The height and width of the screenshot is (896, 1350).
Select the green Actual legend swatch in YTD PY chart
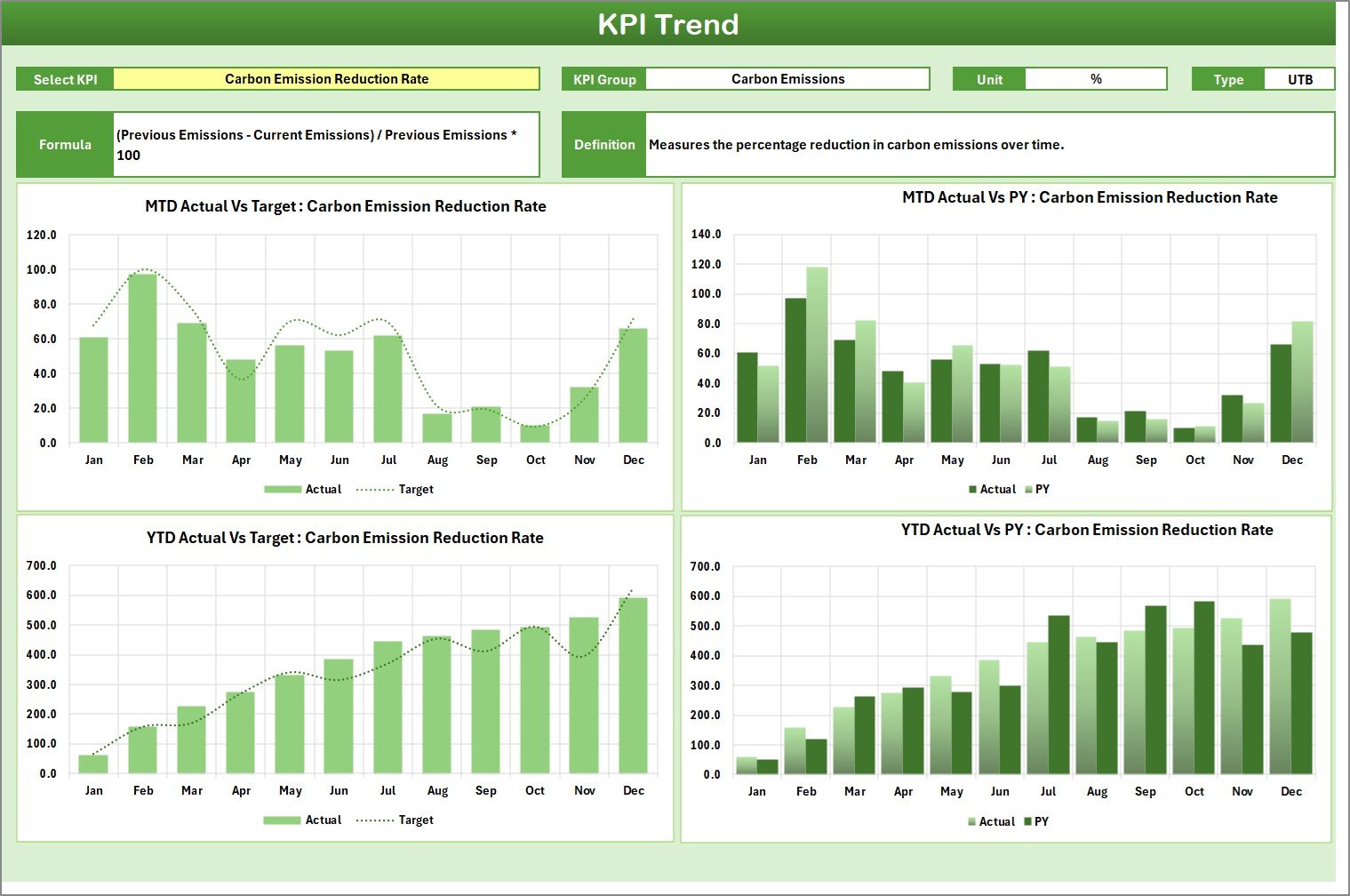(973, 821)
